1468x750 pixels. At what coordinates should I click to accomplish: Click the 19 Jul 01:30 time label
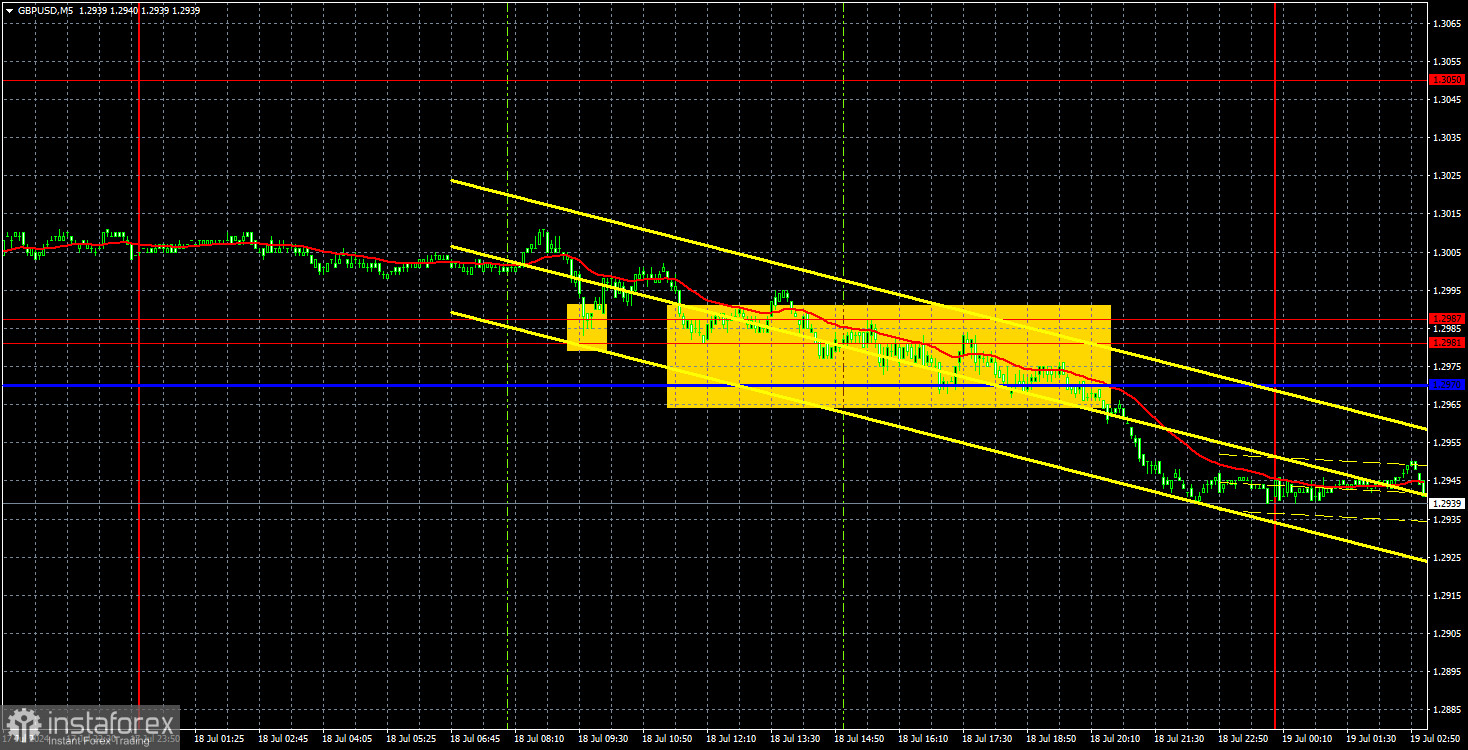pyautogui.click(x=1371, y=739)
